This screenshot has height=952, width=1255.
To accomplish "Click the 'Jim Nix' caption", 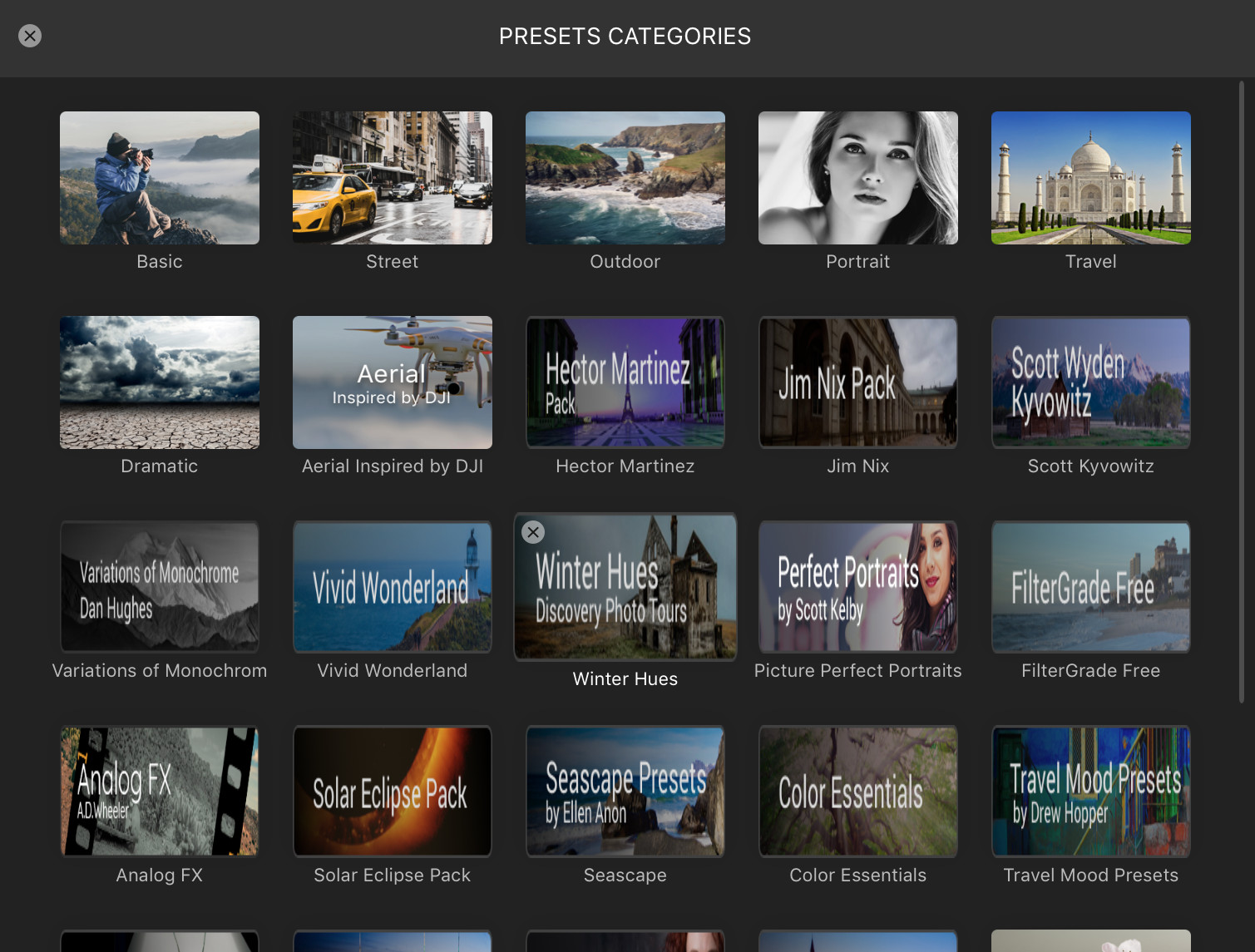I will (x=858, y=466).
